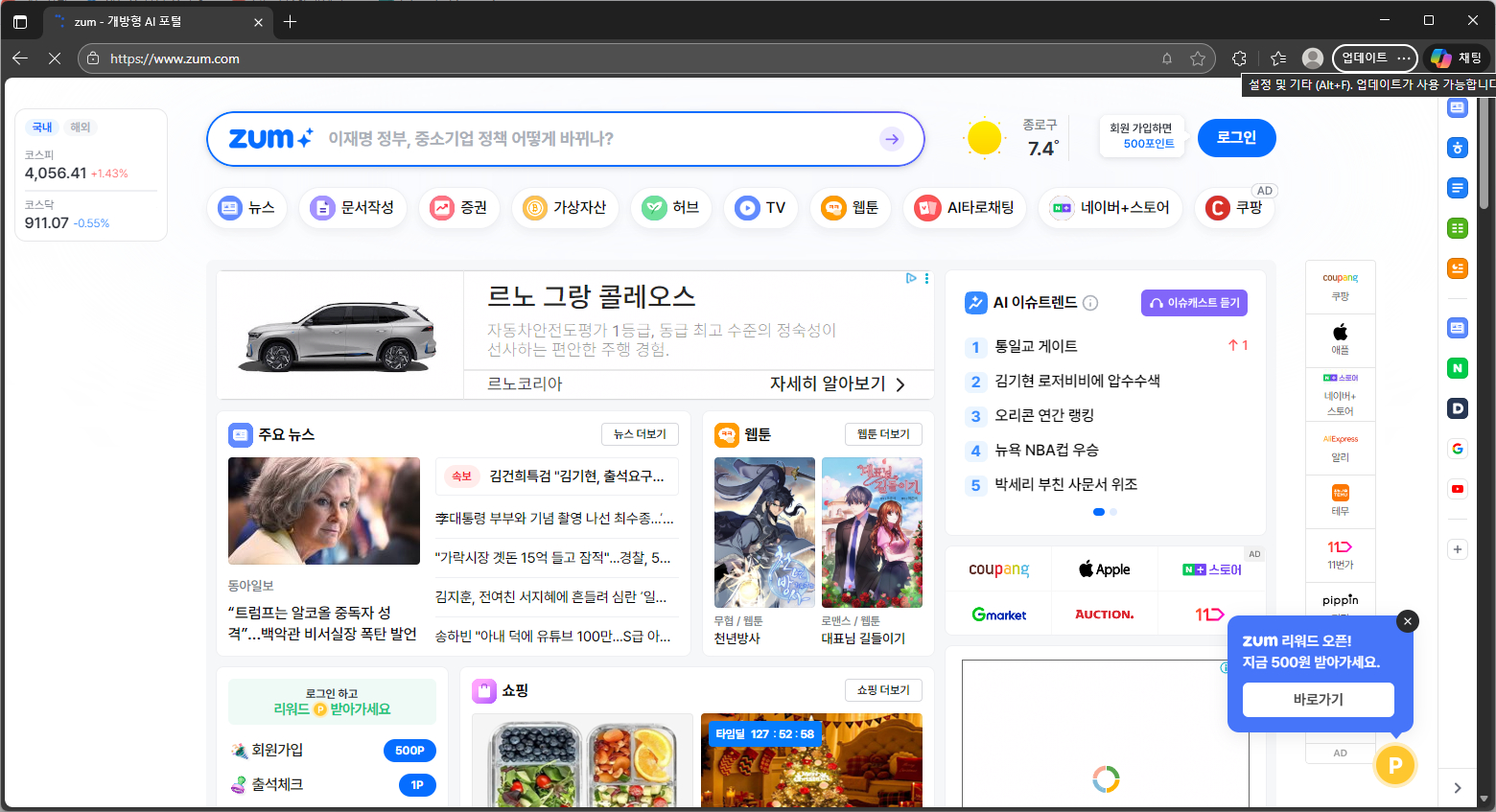Open the AI타로채팅 service icon
This screenshot has width=1496, height=812.
964,208
